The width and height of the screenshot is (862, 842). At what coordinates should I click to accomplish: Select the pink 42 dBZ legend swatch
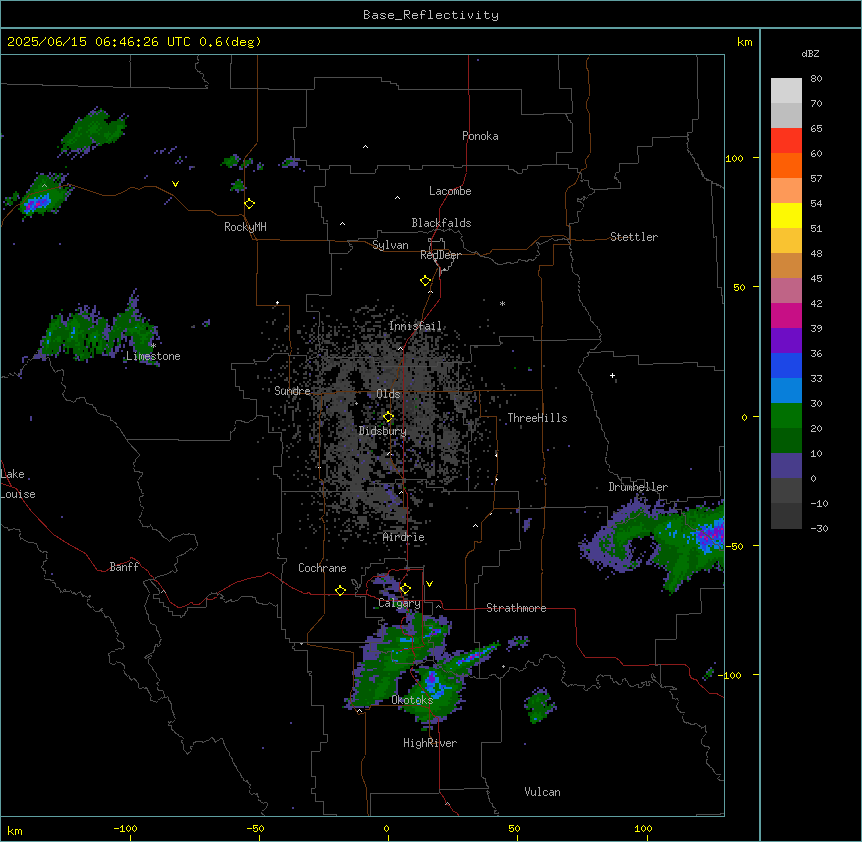[786, 291]
